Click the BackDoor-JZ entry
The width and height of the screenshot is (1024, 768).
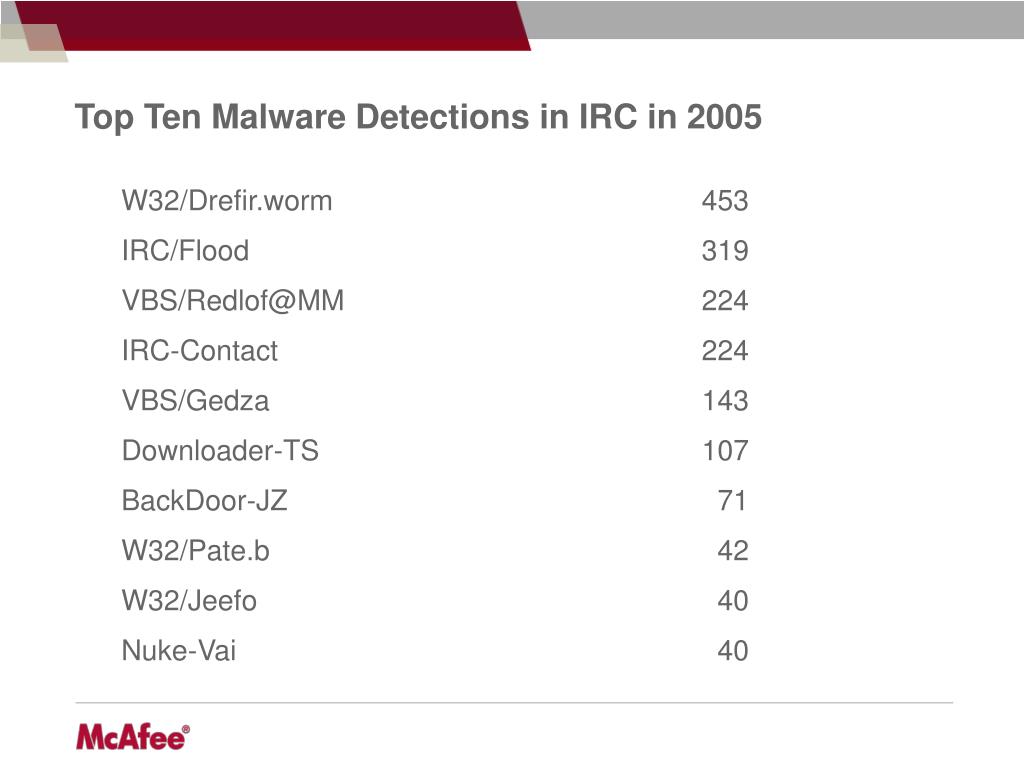204,501
